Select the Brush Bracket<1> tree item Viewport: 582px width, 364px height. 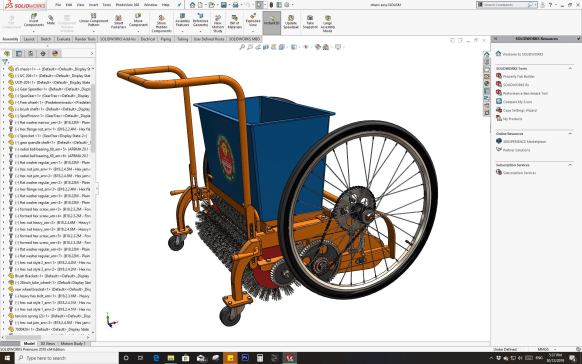[x=48, y=276]
